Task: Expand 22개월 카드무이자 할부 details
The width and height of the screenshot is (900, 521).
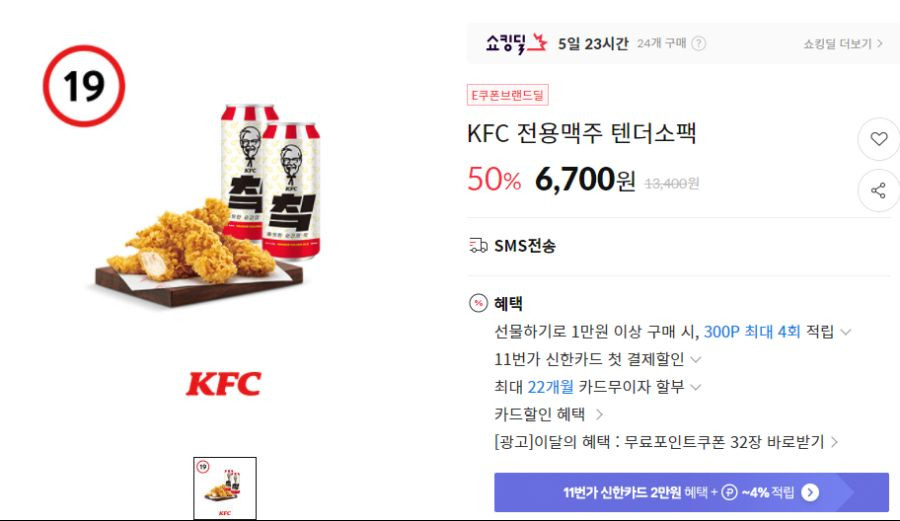Action: point(696,387)
